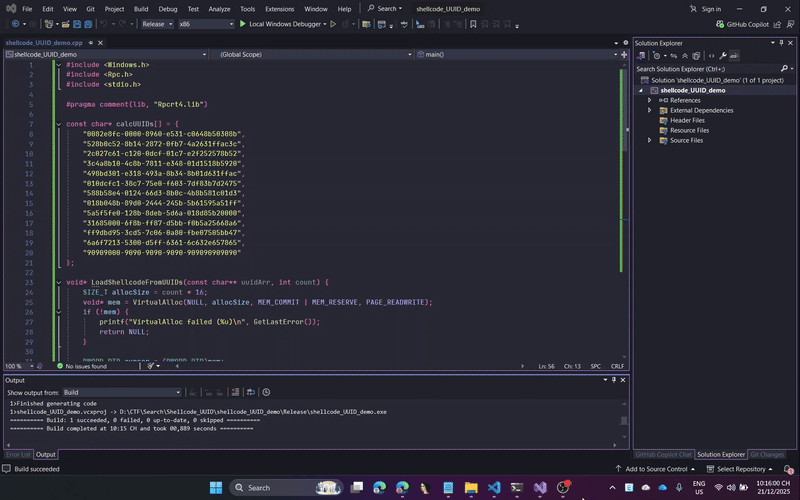The width and height of the screenshot is (800, 500).
Task: Open the x86 platform dropdown
Action: (x=203, y=23)
